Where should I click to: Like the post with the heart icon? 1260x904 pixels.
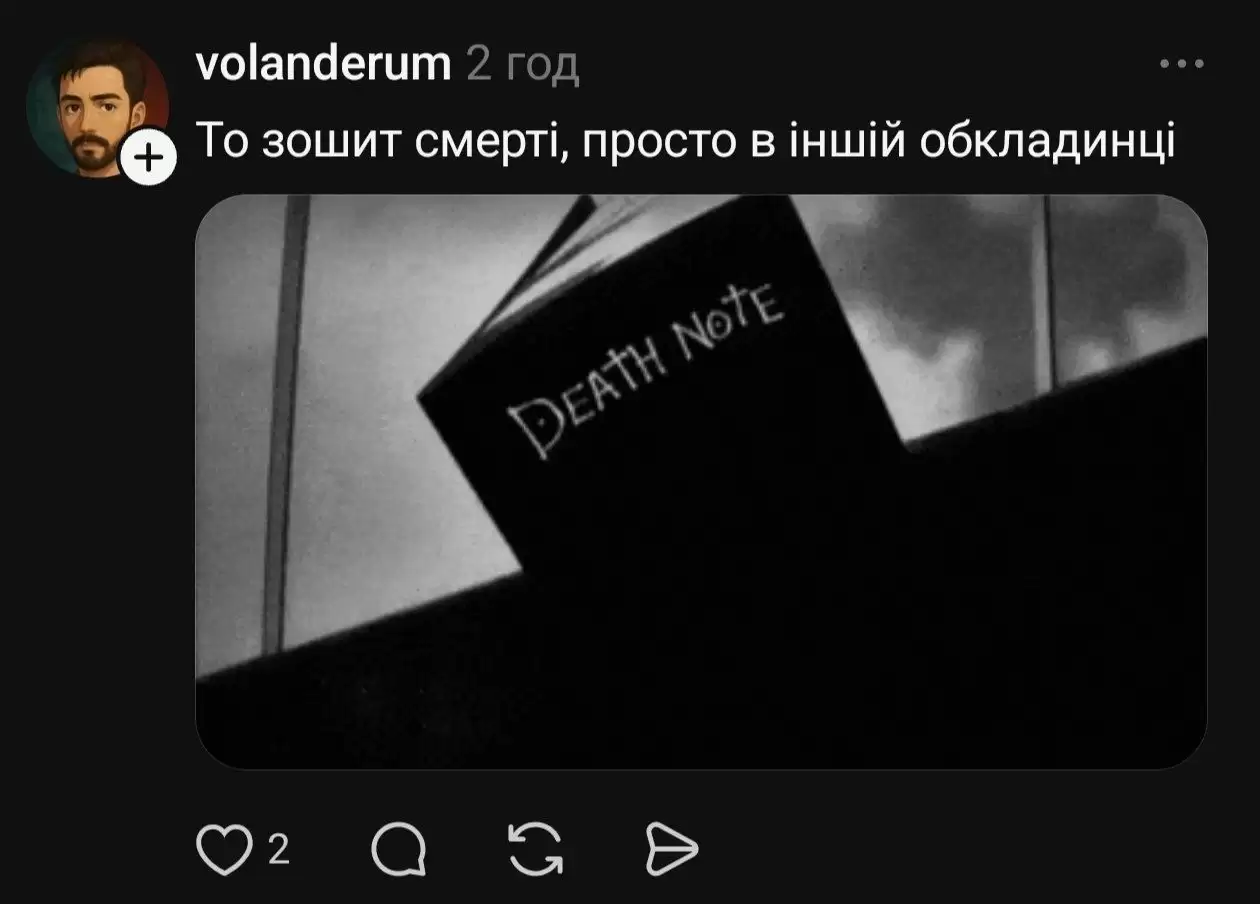click(x=223, y=850)
